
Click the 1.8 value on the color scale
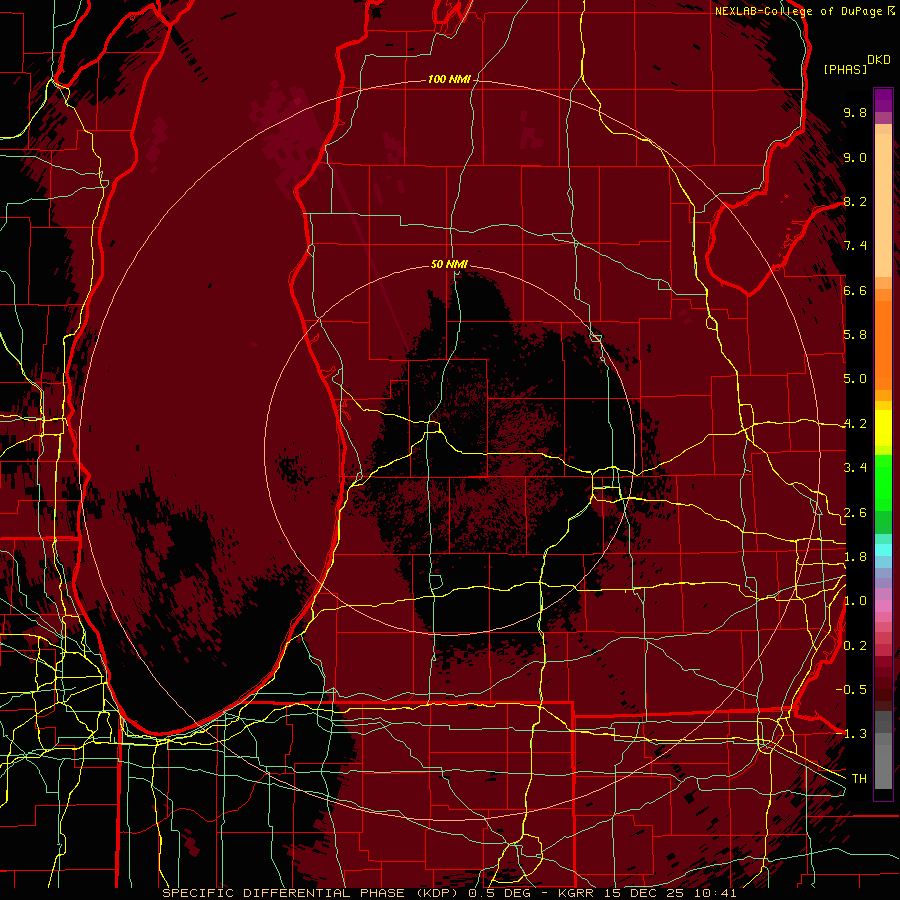click(855, 557)
